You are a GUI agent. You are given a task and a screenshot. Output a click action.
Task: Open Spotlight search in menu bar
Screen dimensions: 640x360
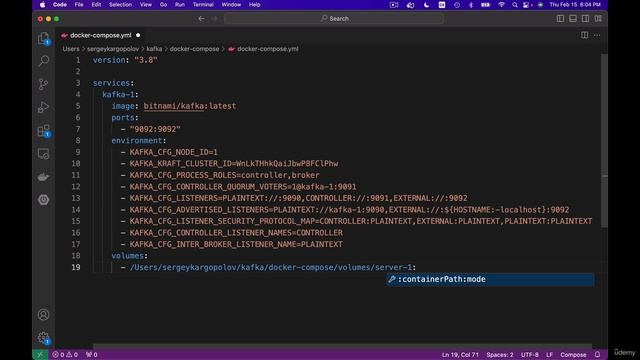click(x=515, y=4)
